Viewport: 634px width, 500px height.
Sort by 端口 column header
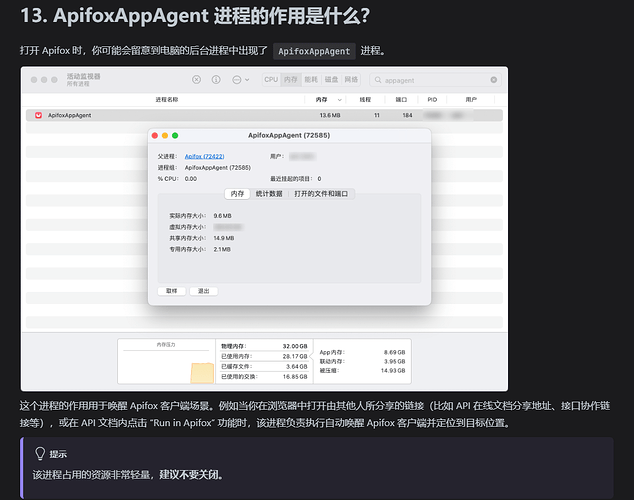[x=401, y=99]
